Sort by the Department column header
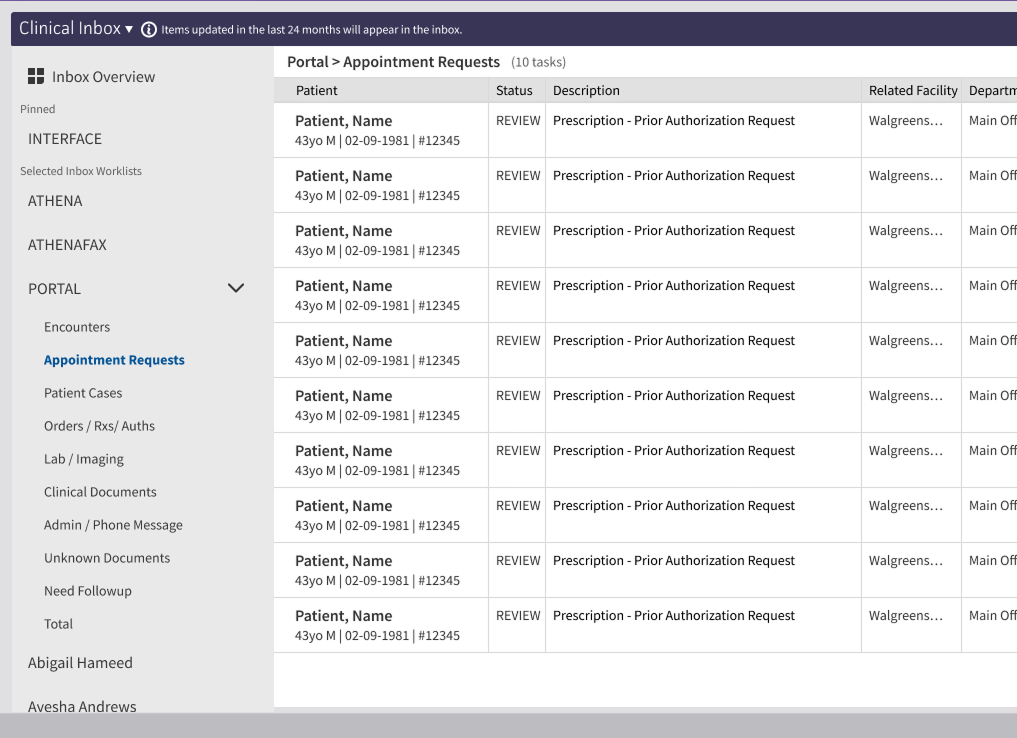This screenshot has height=738, width=1017. coord(992,91)
